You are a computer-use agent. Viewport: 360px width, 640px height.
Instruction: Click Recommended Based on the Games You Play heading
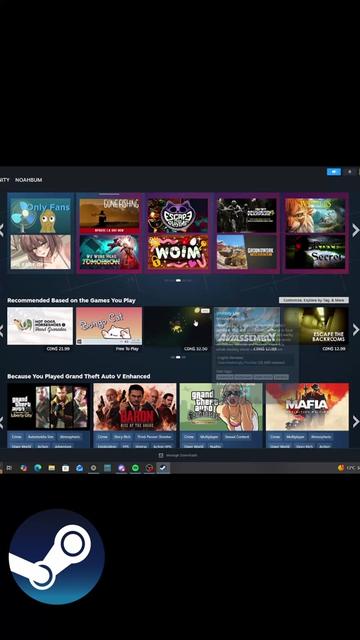[x=71, y=300]
